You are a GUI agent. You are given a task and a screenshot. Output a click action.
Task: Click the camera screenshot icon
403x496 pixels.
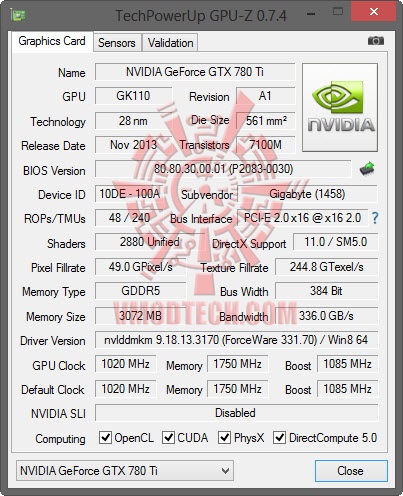tap(376, 41)
